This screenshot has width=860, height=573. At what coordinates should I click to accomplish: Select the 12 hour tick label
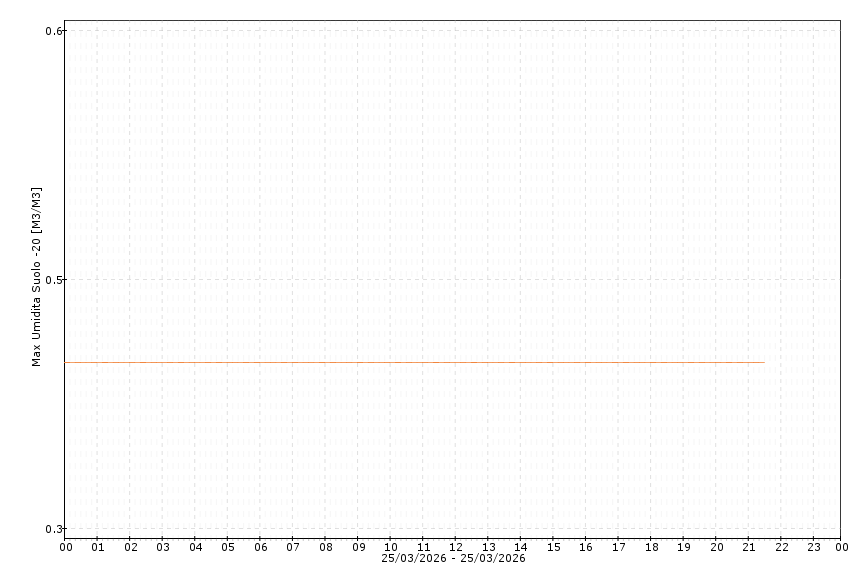click(456, 547)
